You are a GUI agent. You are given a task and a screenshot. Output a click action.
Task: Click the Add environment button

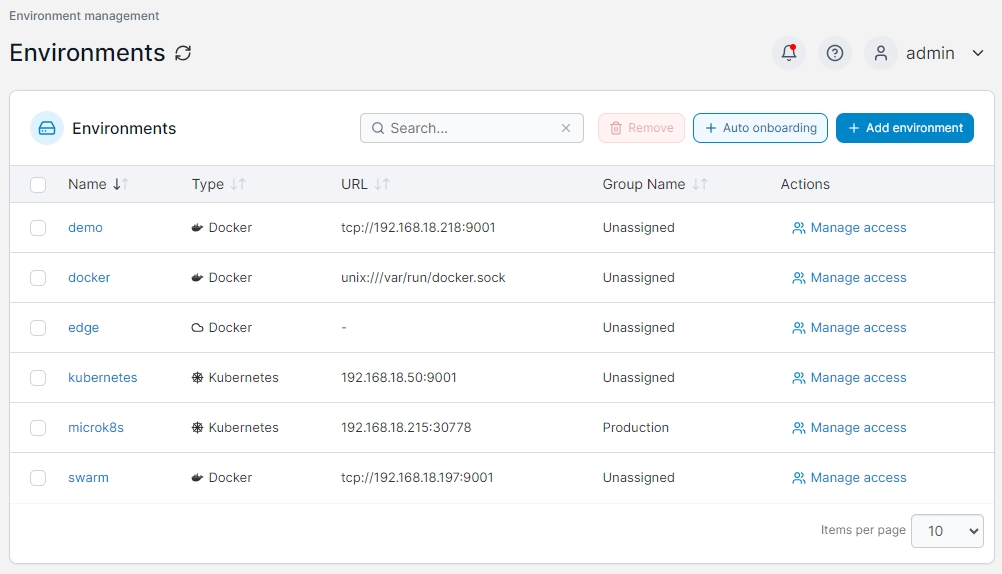pyautogui.click(x=904, y=128)
